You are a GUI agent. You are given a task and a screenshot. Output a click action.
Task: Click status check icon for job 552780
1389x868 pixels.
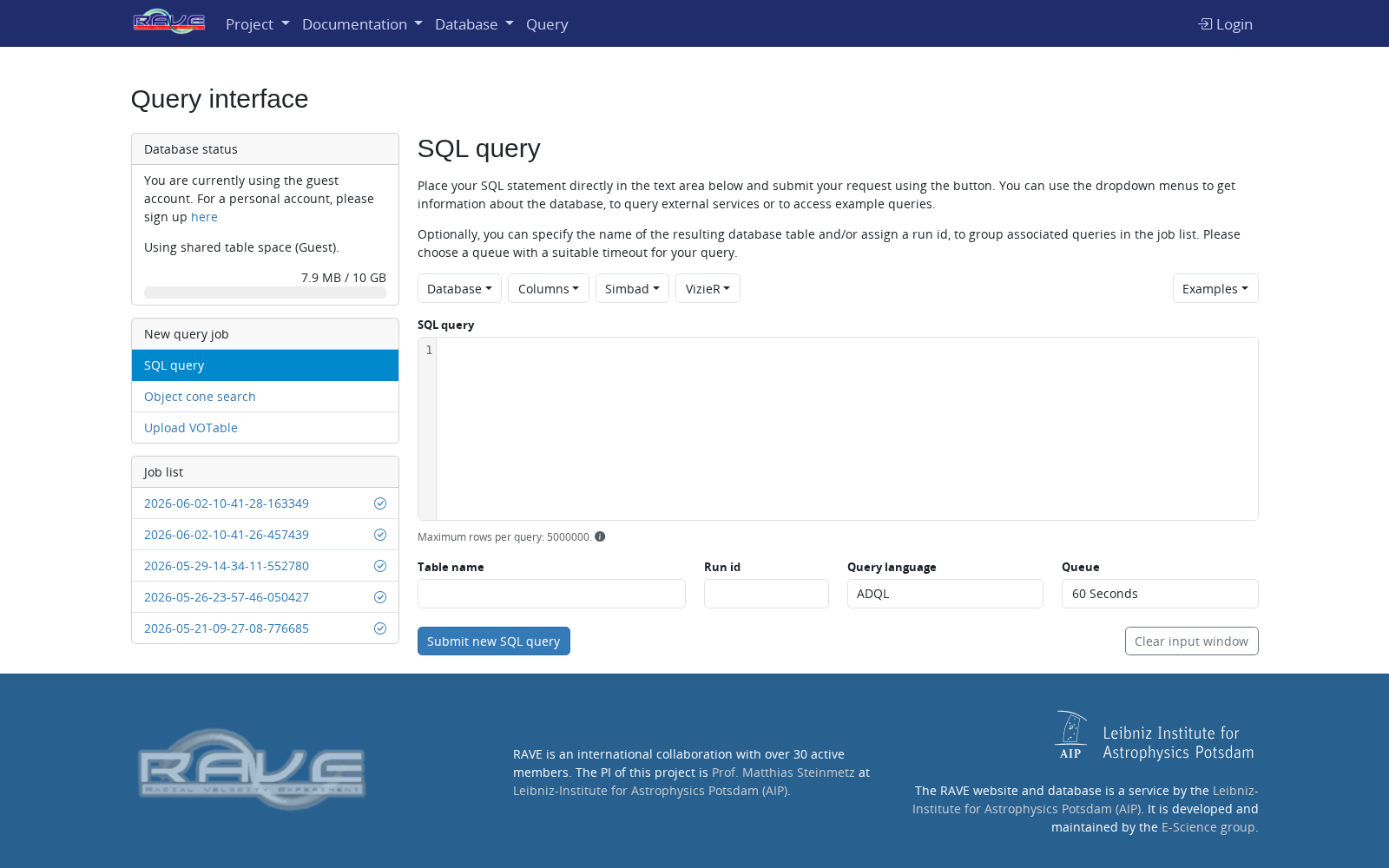380,566
